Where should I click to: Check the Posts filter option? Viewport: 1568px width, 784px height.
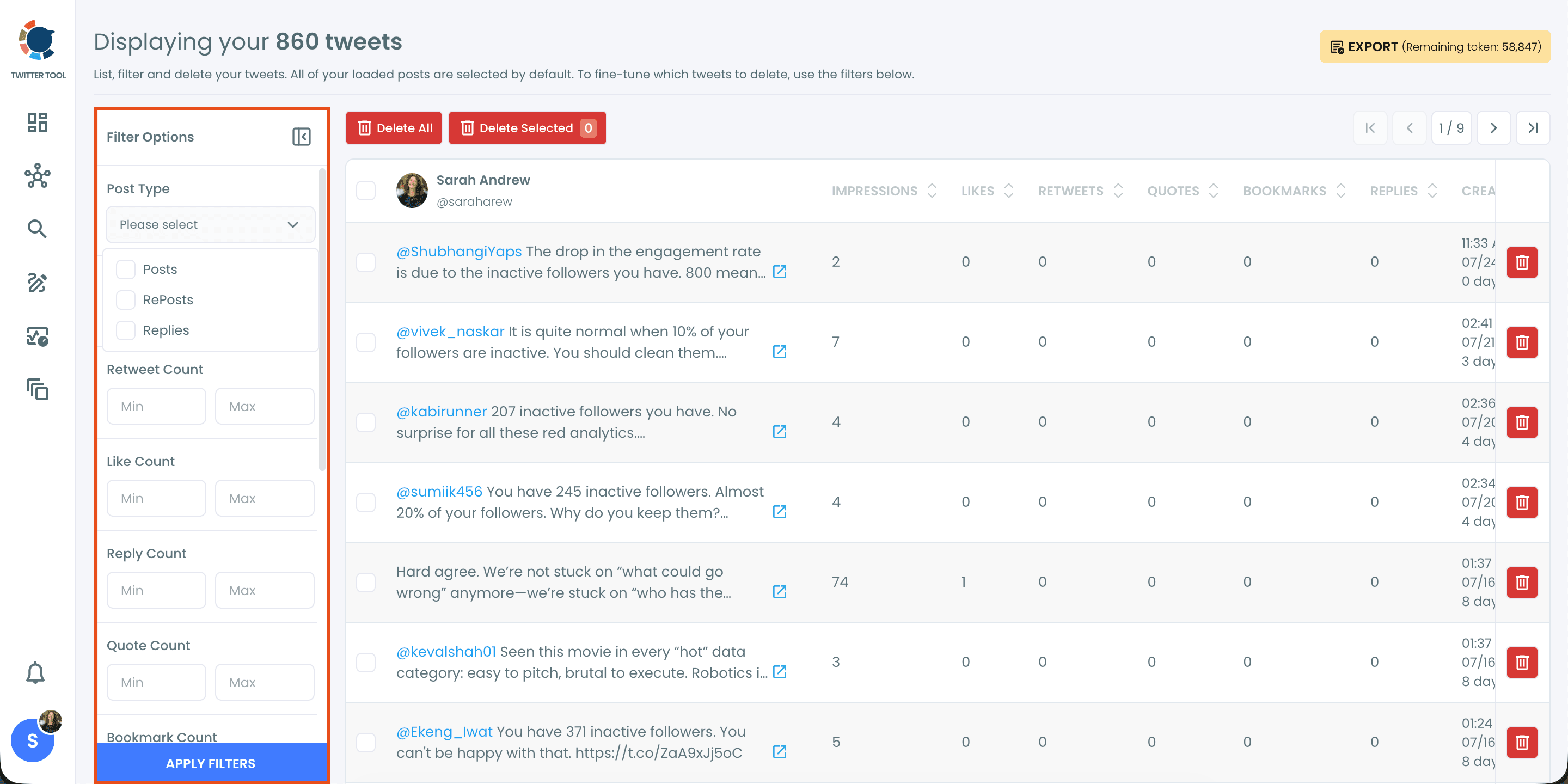tap(125, 269)
